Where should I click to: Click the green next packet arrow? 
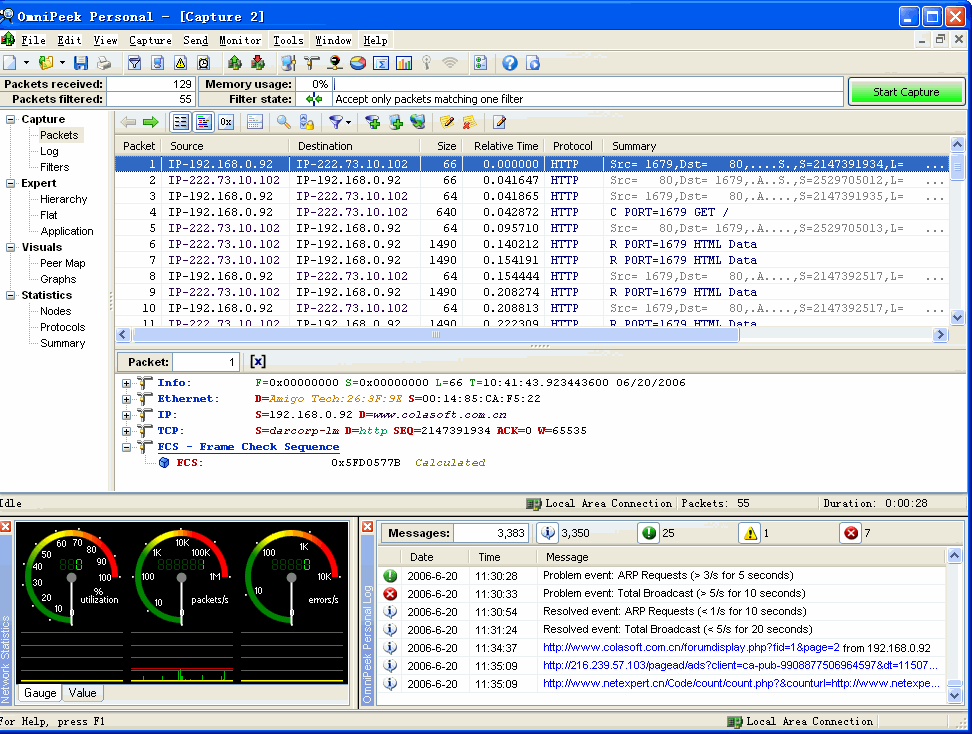click(150, 122)
